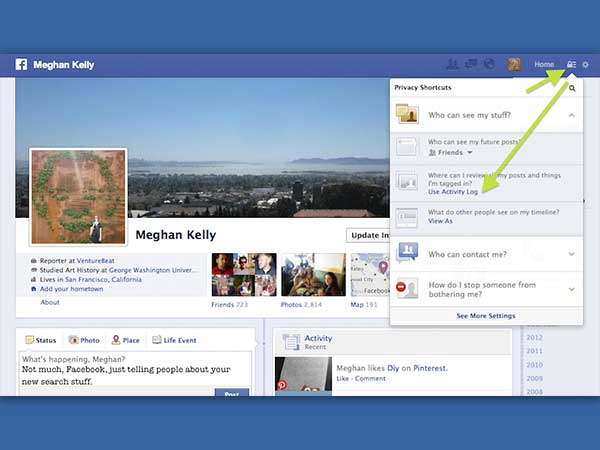Expand 'How do I stop someone' chevron

[x=572, y=289]
